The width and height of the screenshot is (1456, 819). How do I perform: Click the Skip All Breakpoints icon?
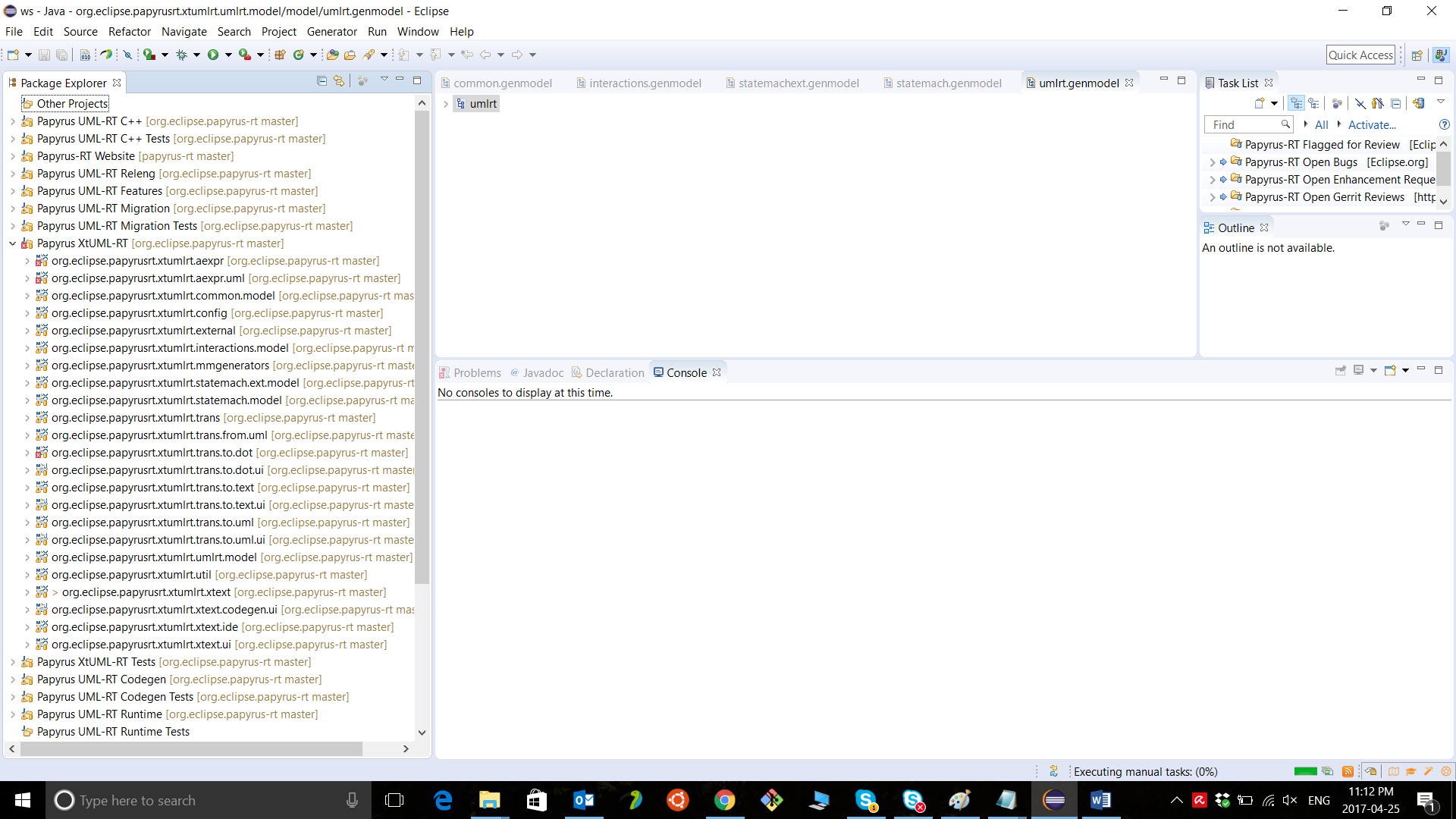127,55
